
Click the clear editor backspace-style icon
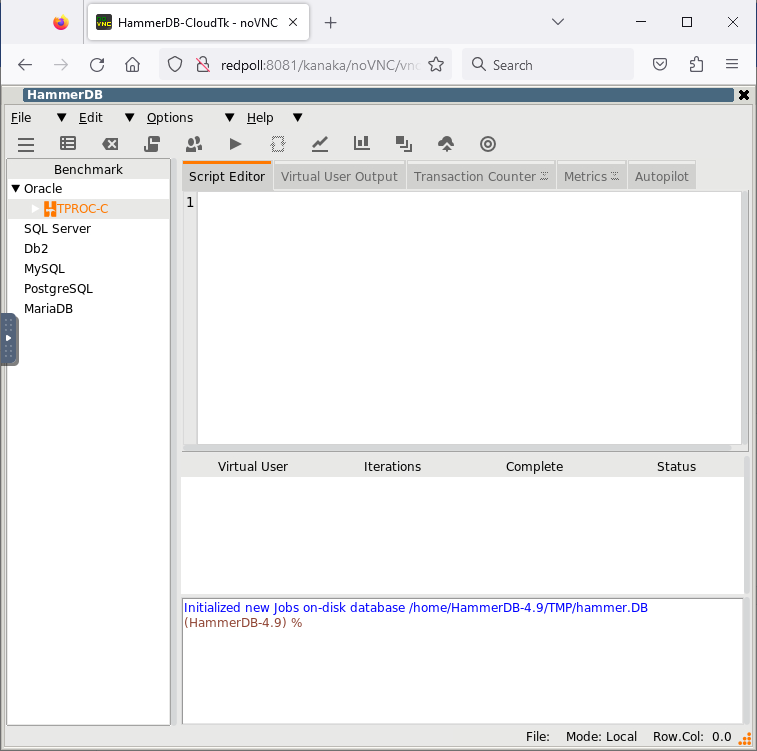pyautogui.click(x=110, y=144)
